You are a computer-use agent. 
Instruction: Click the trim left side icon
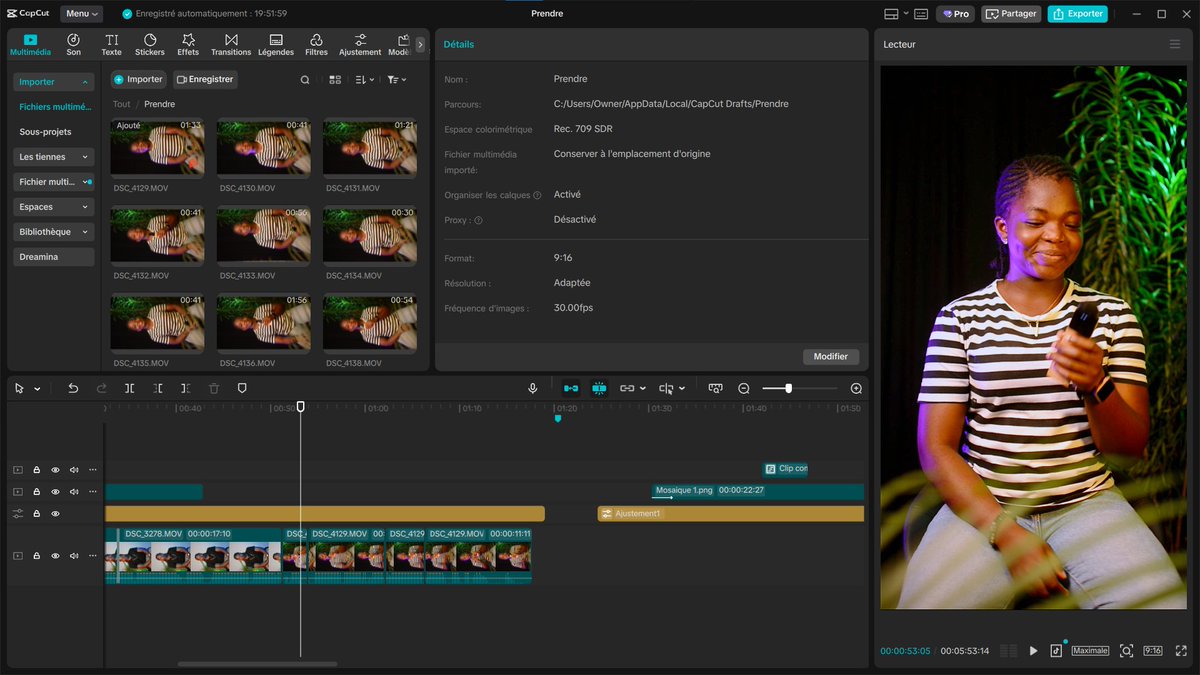(x=158, y=388)
